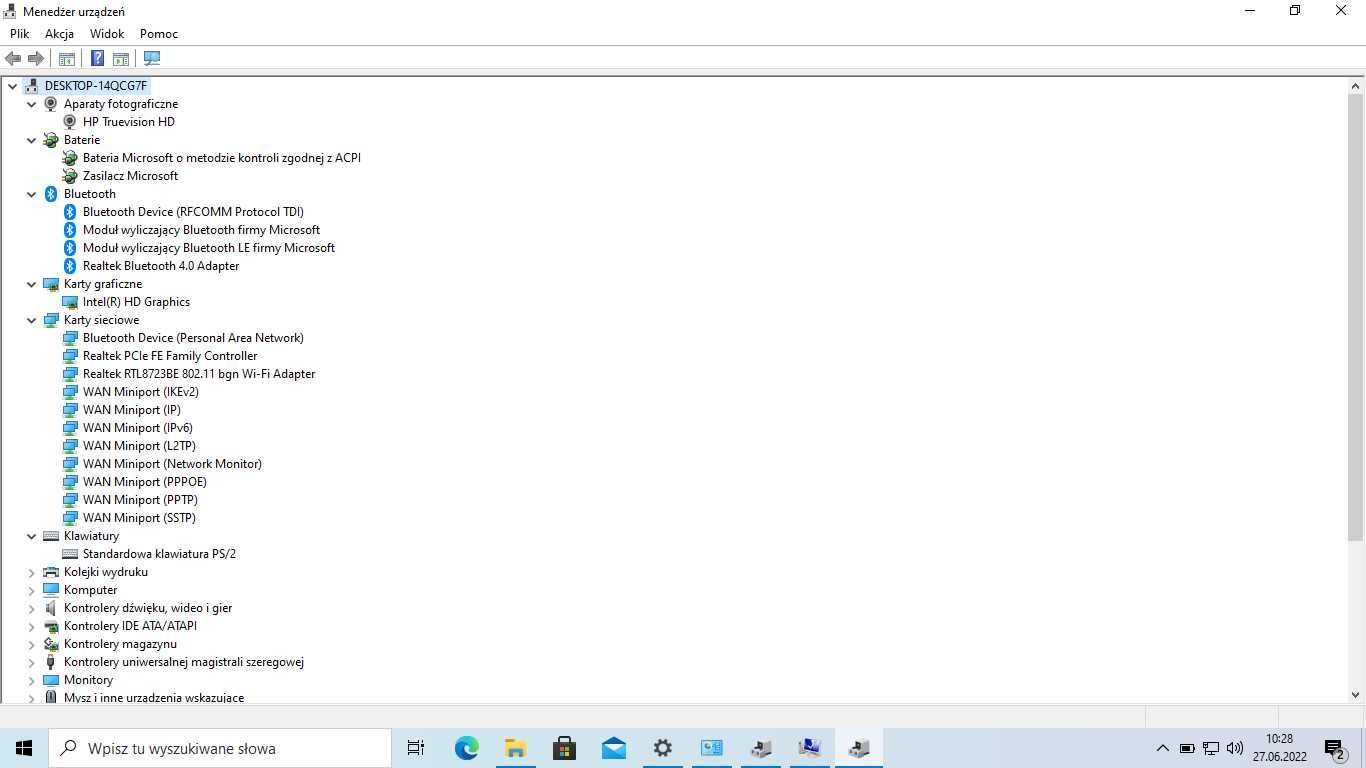Screen dimensions: 1366x768
Task: Open the notification center icon with badge 2
Action: point(1334,748)
